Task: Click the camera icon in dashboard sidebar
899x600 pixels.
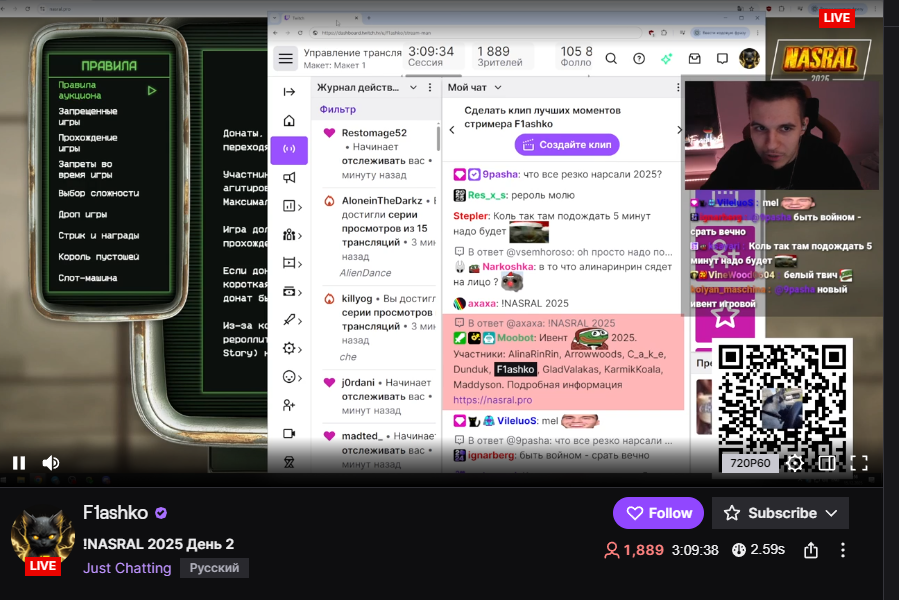Action: click(289, 434)
